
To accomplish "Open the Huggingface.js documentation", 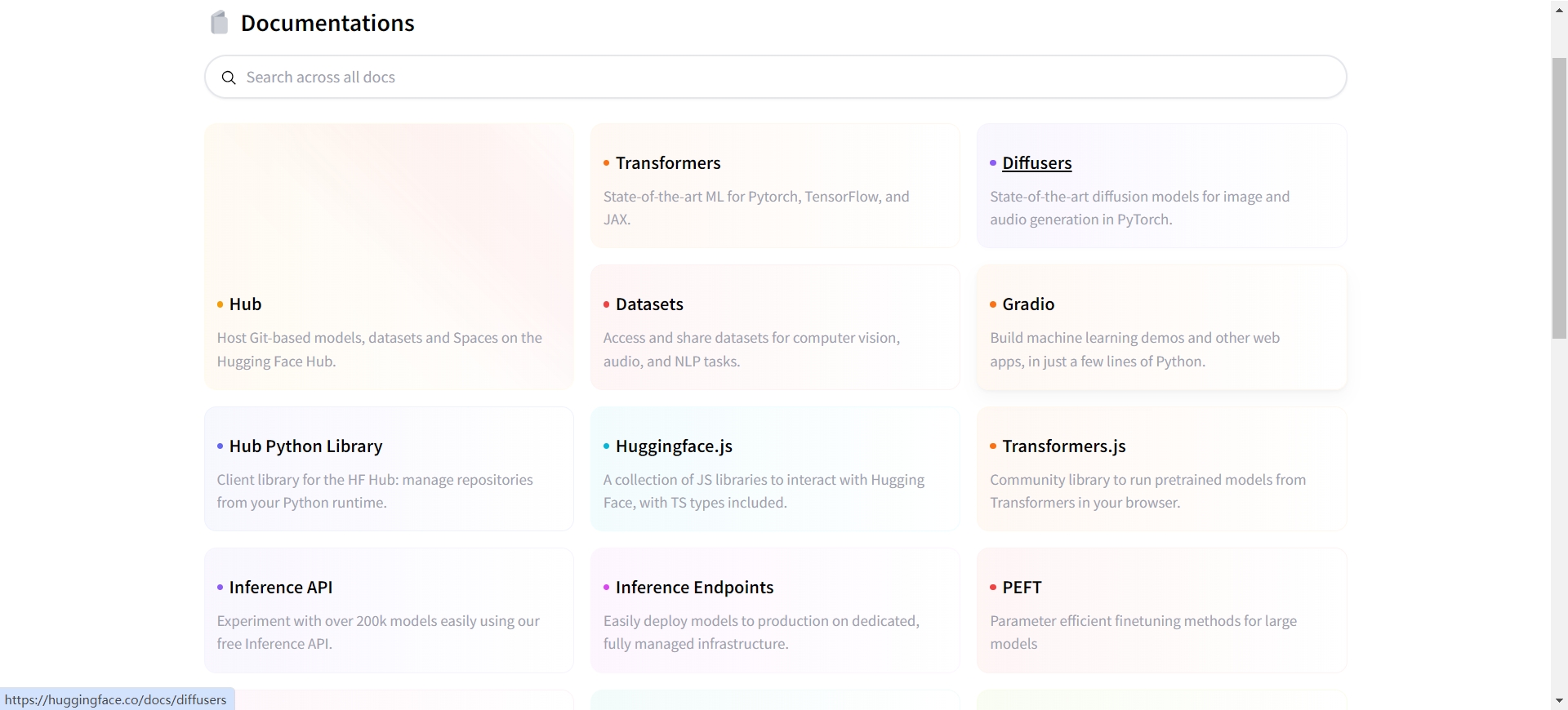I will pyautogui.click(x=674, y=446).
